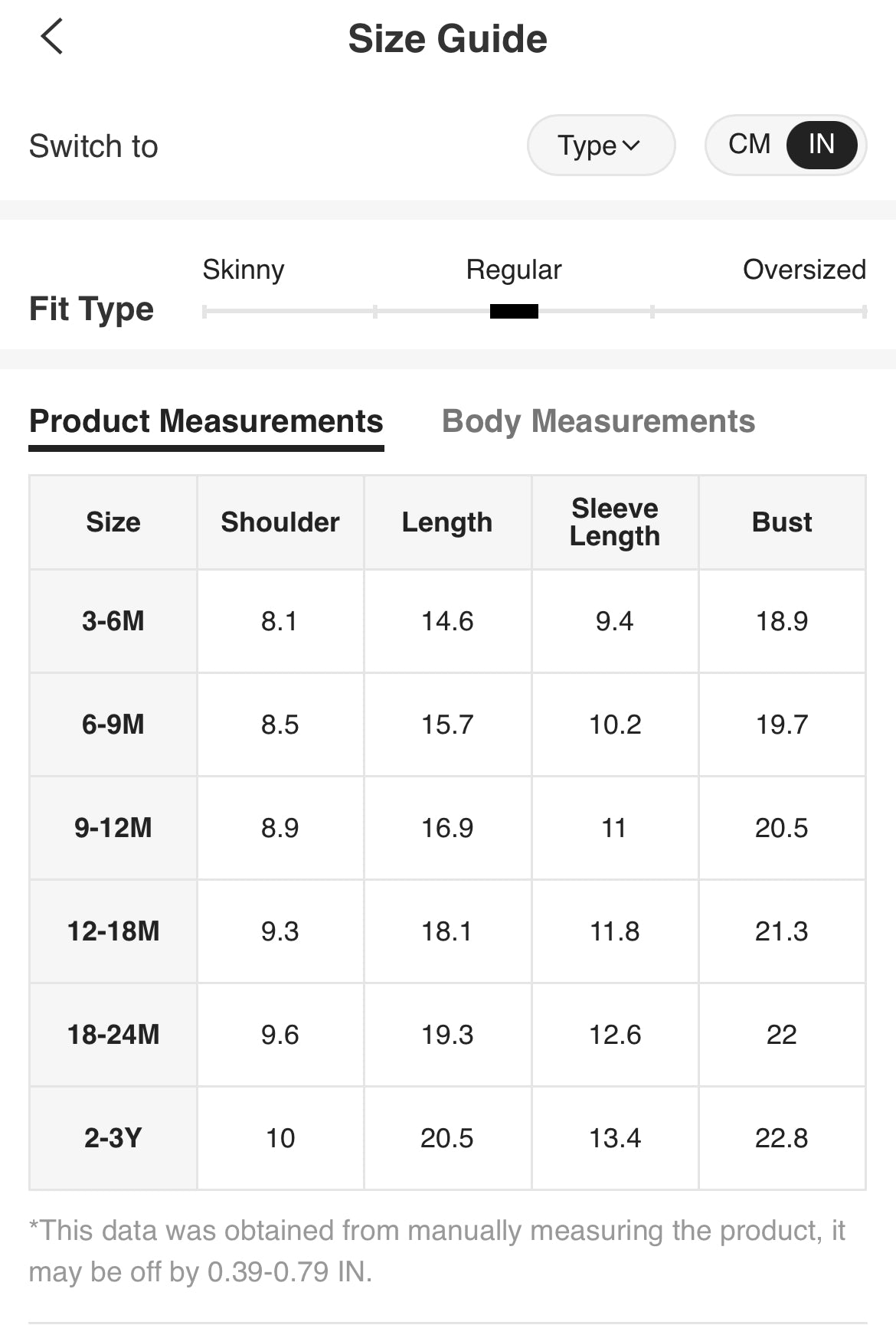The image size is (896, 1325).
Task: Click the Skinny fit label
Action: pyautogui.click(x=244, y=270)
